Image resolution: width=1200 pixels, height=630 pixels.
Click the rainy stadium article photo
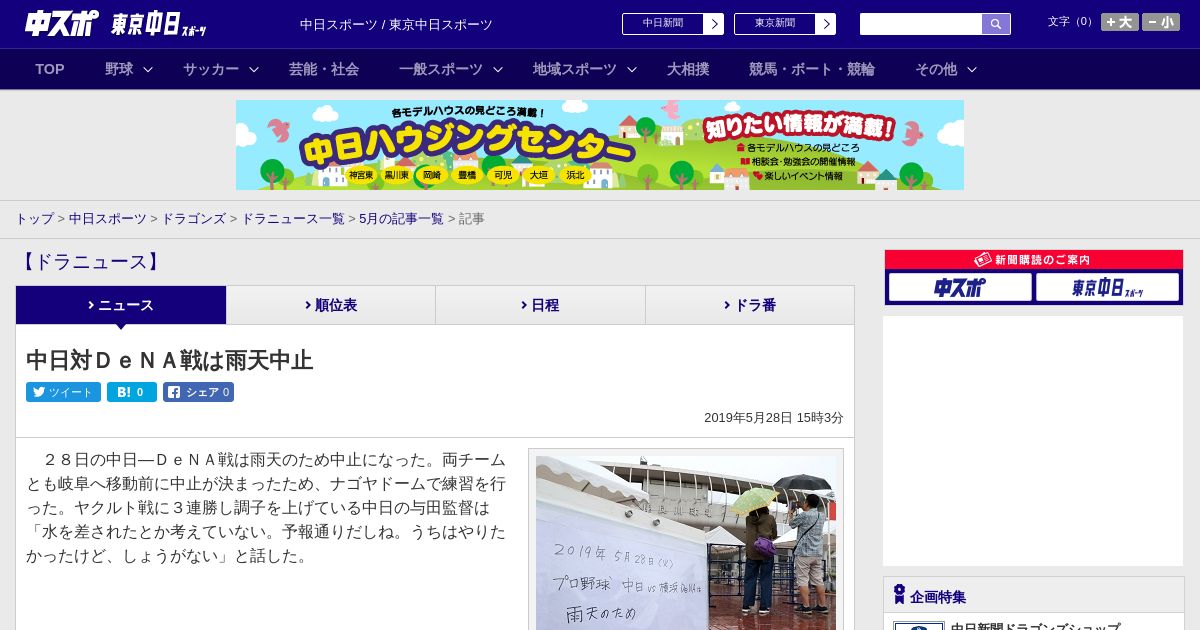[686, 543]
